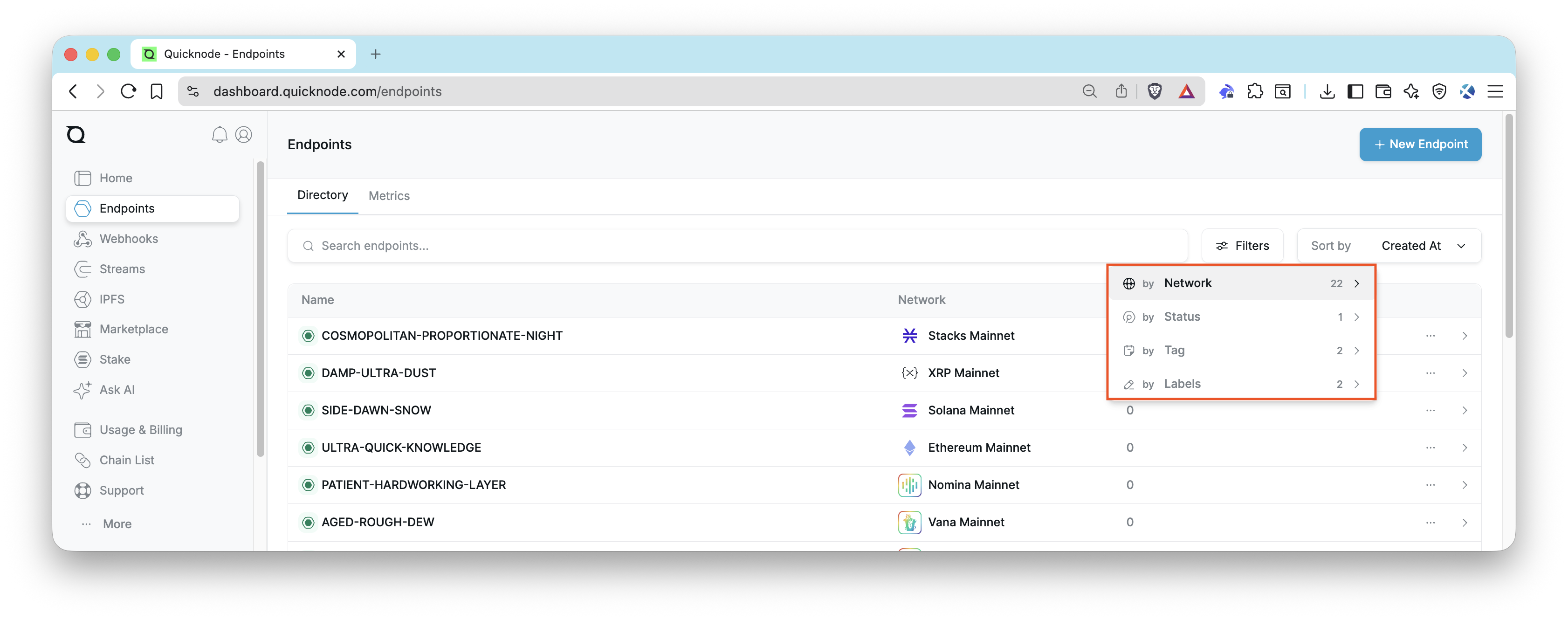
Task: Click the endpoints search input field
Action: point(609,246)
